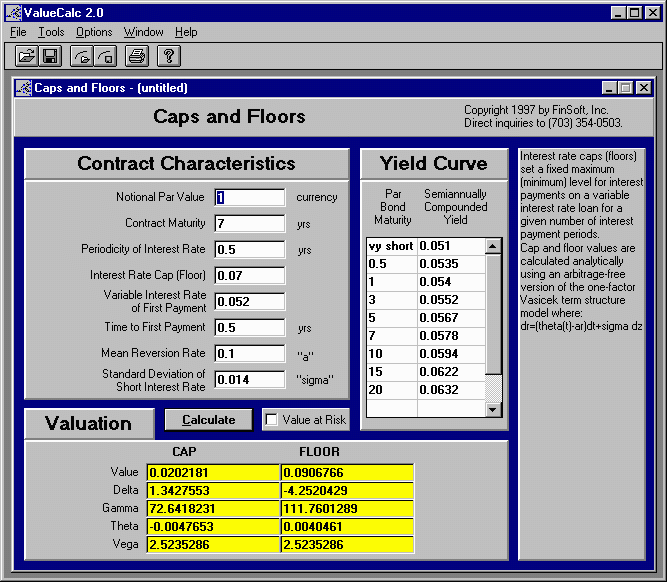This screenshot has height=582, width=667.
Task: Click the save yield curve toolbar icon
Action: (x=104, y=56)
